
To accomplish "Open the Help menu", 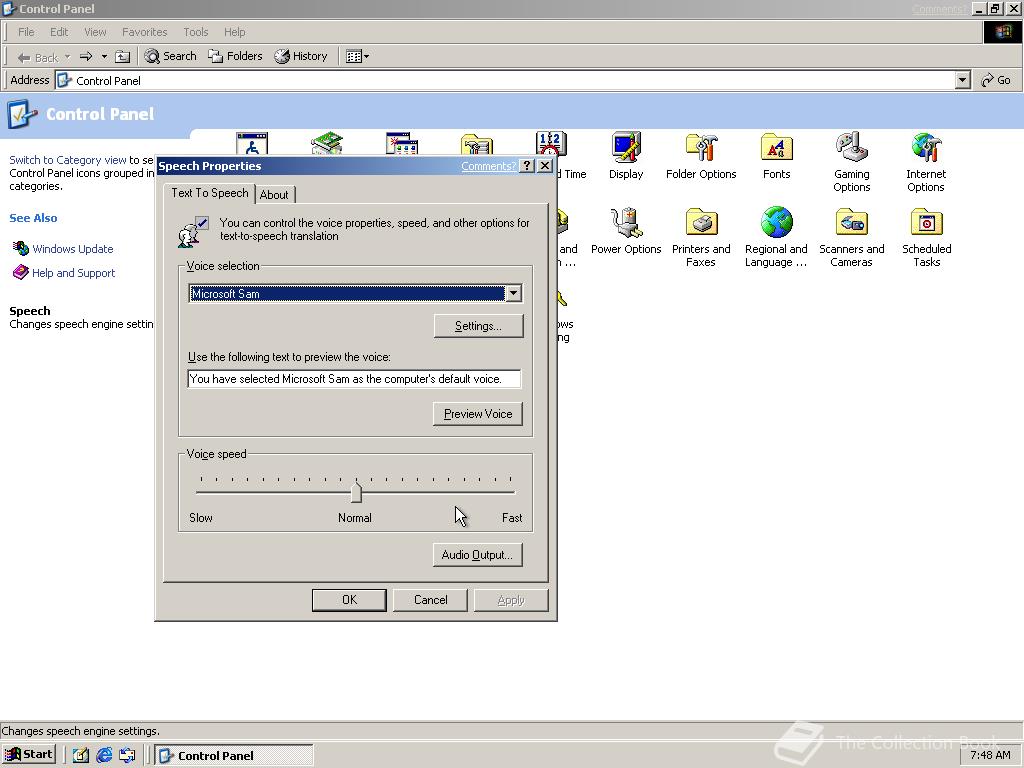I will pyautogui.click(x=234, y=32).
